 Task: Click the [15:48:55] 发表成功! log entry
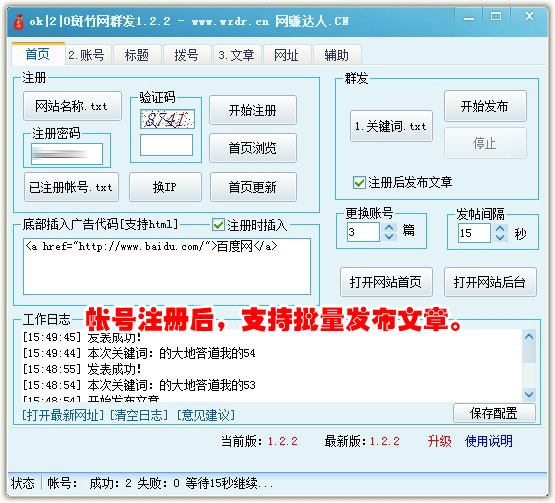[82, 369]
